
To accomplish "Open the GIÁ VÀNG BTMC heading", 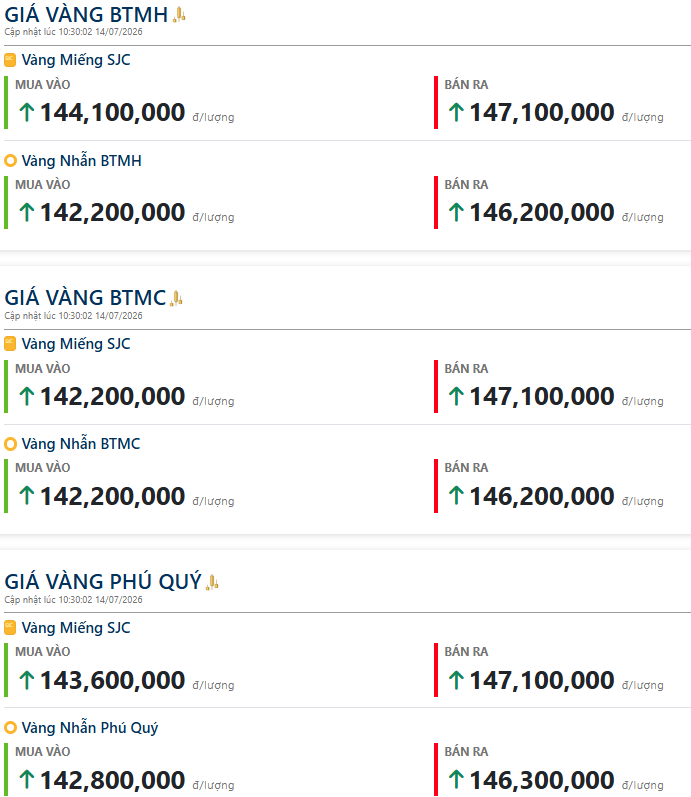I will click(85, 298).
